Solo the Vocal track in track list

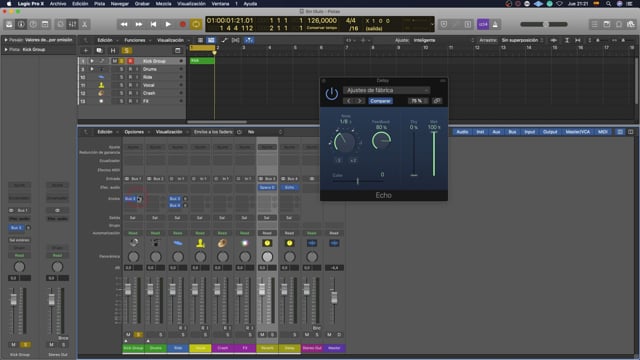tap(121, 85)
